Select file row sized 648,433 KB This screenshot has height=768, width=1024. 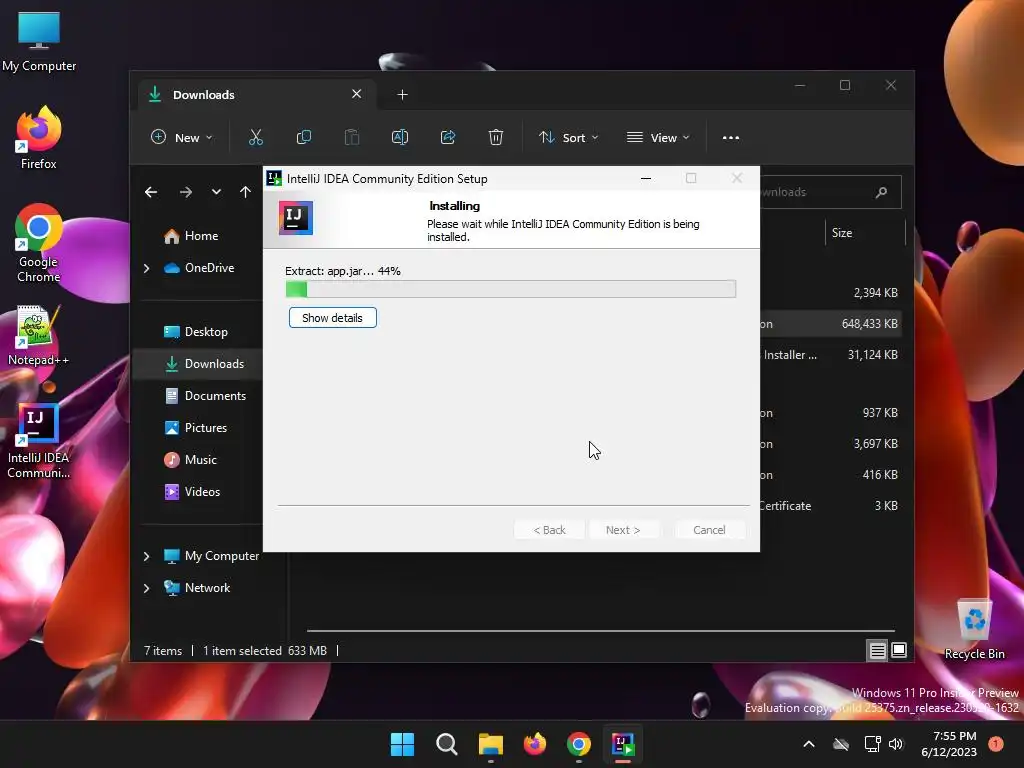[x=831, y=324]
